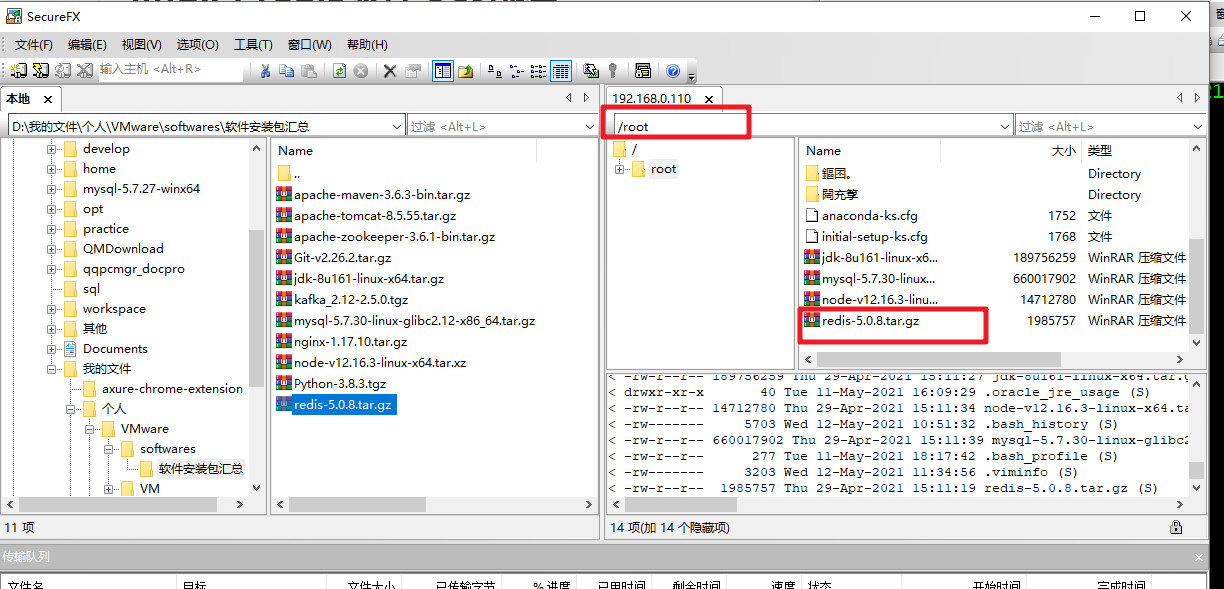1224x589 pixels.
Task: Open the local path dropdown arrow
Action: (397, 126)
